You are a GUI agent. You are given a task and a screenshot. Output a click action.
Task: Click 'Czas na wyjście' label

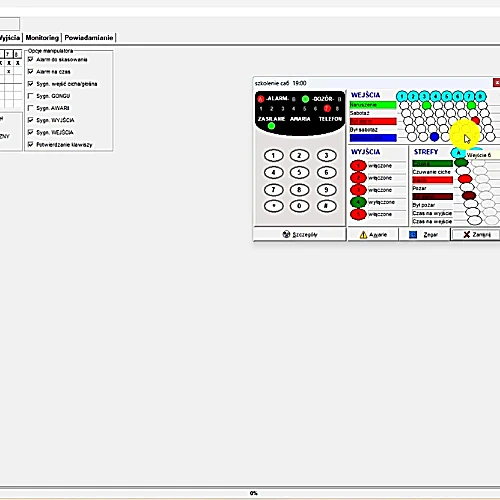[432, 213]
